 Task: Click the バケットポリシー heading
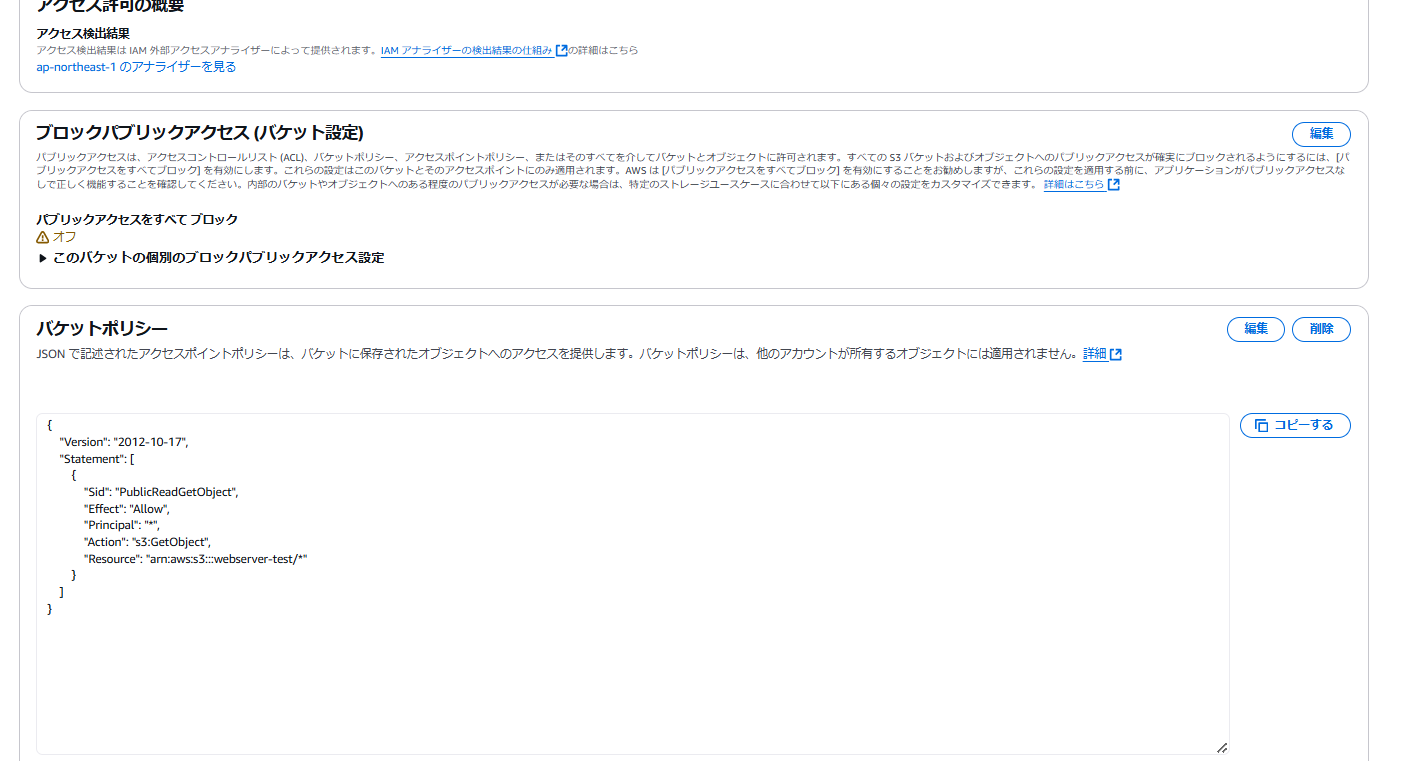102,329
